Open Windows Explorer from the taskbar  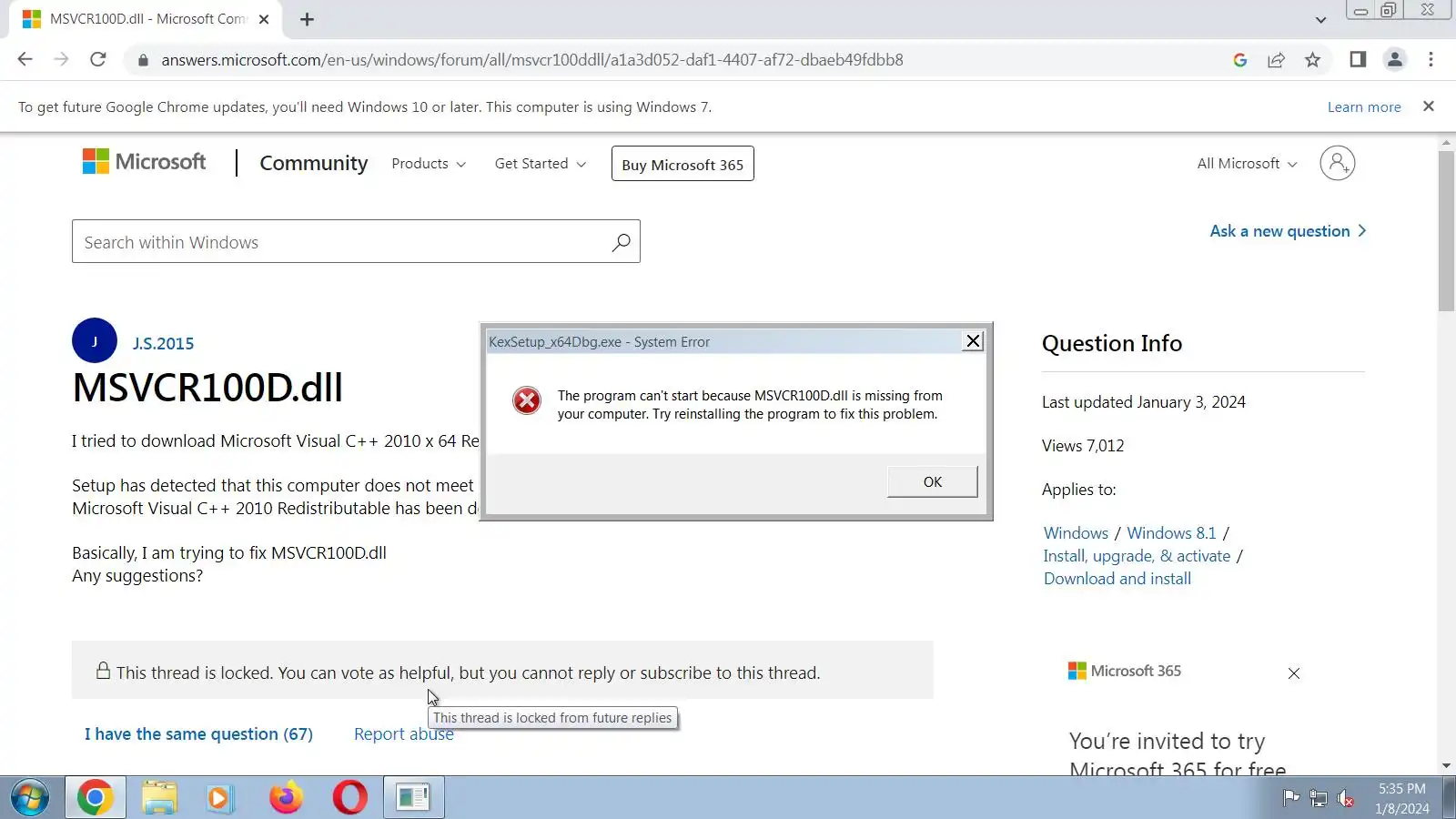click(x=159, y=798)
